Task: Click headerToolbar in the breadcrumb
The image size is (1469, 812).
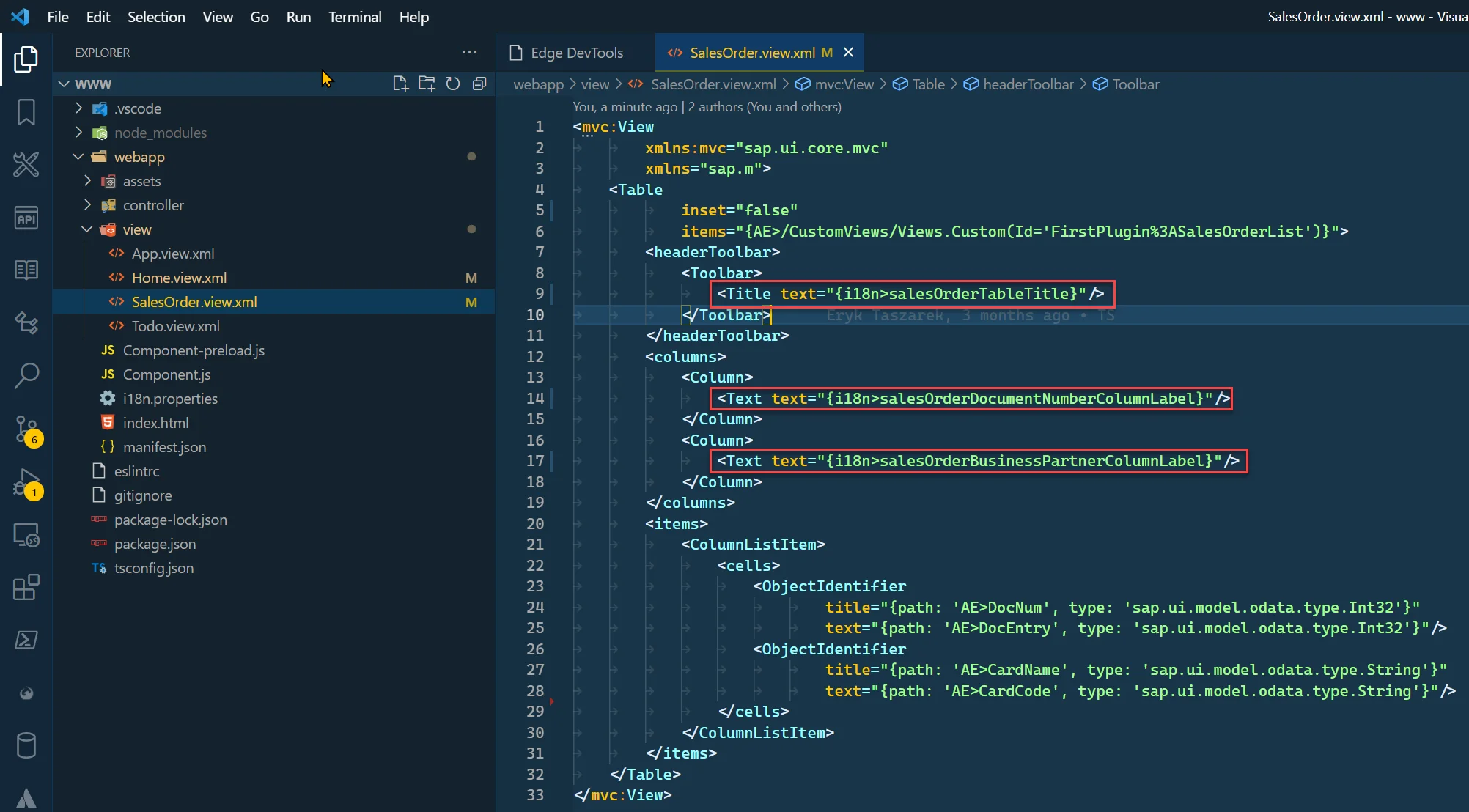Action: (1028, 84)
